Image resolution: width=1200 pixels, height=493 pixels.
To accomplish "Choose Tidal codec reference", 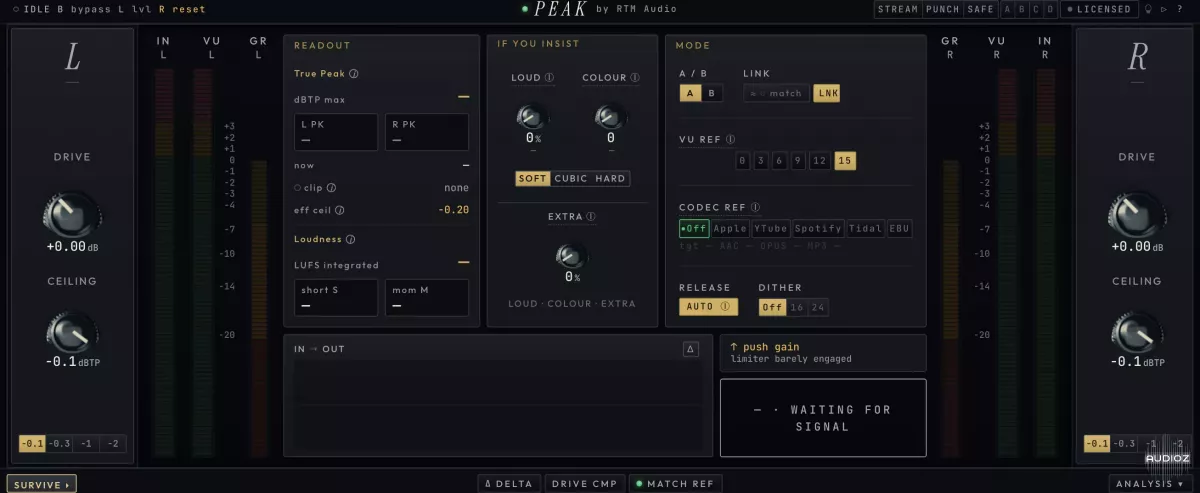I will [865, 229].
